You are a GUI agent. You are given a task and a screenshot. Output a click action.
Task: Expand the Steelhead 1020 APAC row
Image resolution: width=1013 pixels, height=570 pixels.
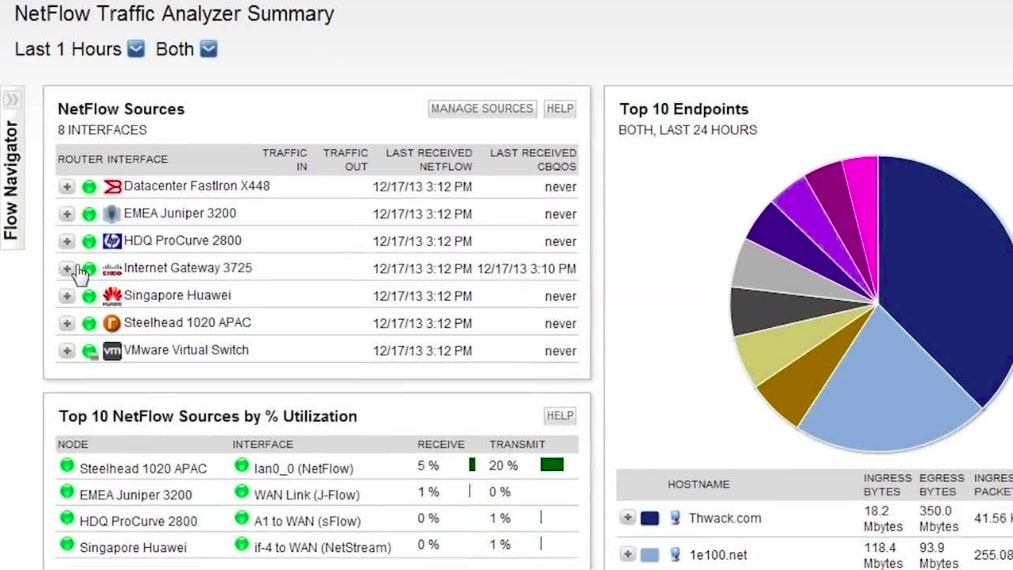(x=67, y=323)
